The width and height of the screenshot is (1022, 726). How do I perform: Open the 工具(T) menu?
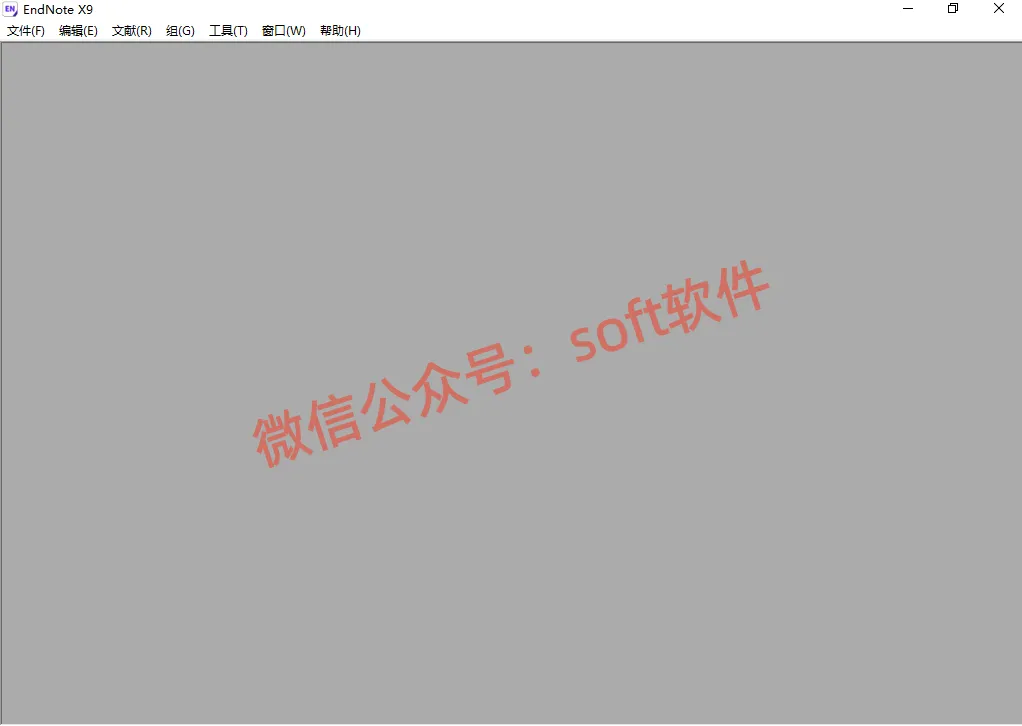(x=228, y=31)
